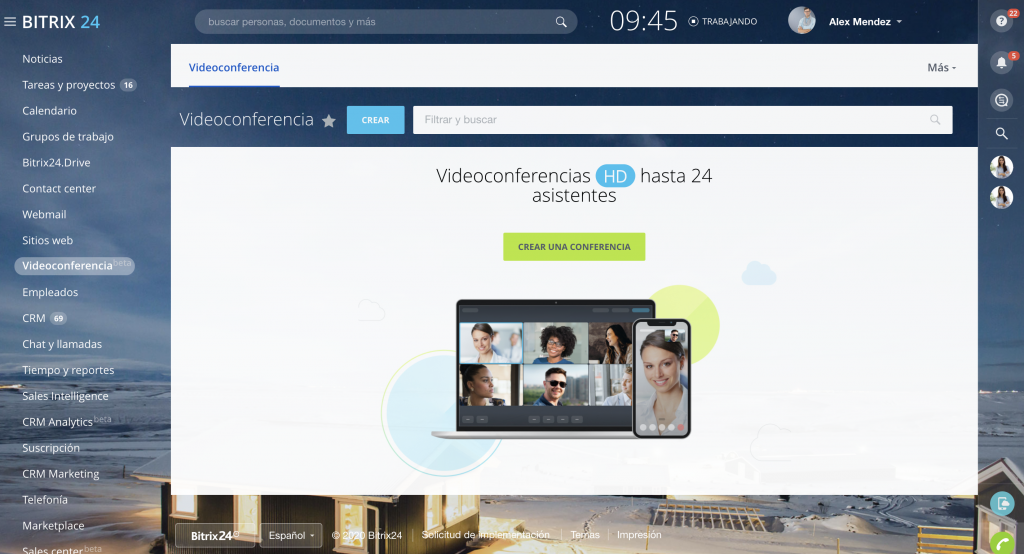This screenshot has height=554, width=1024.
Task: Click the green phone call icon
Action: click(x=1002, y=542)
